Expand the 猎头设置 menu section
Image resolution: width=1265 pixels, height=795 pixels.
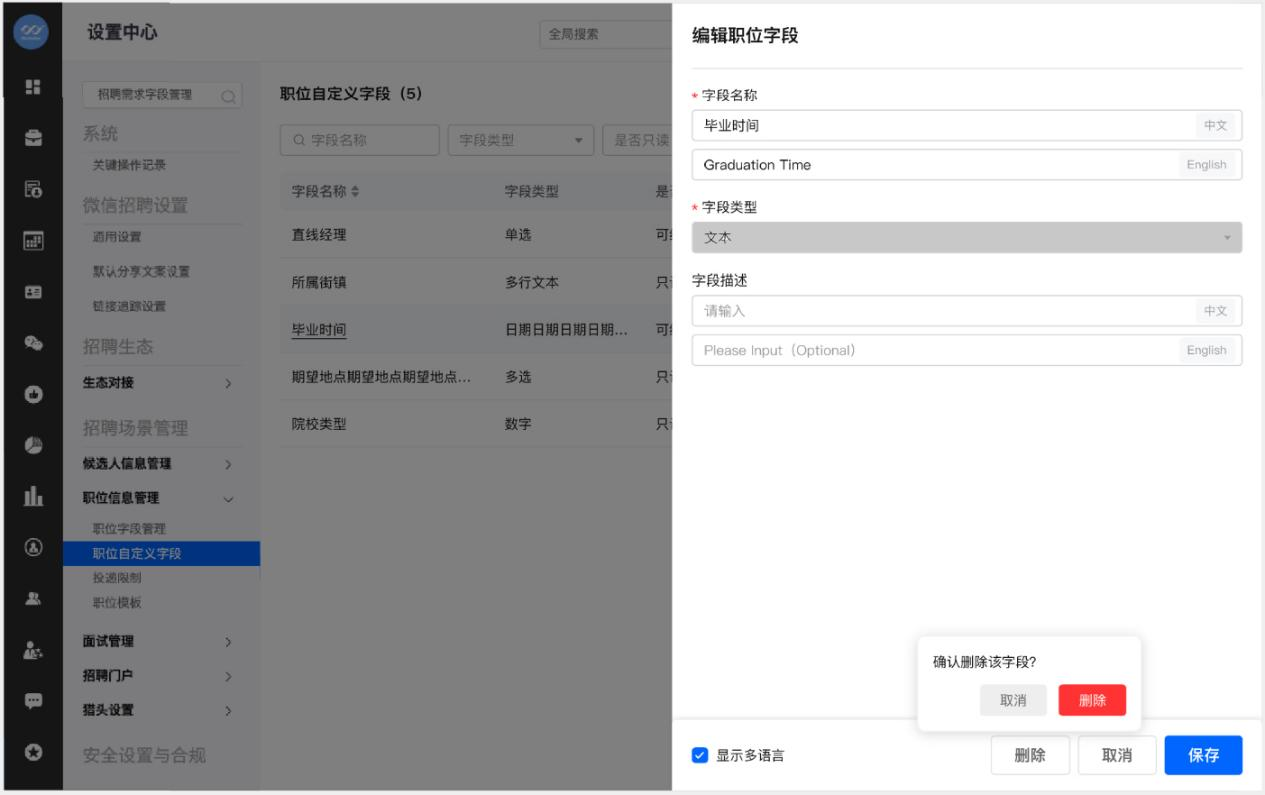click(160, 710)
